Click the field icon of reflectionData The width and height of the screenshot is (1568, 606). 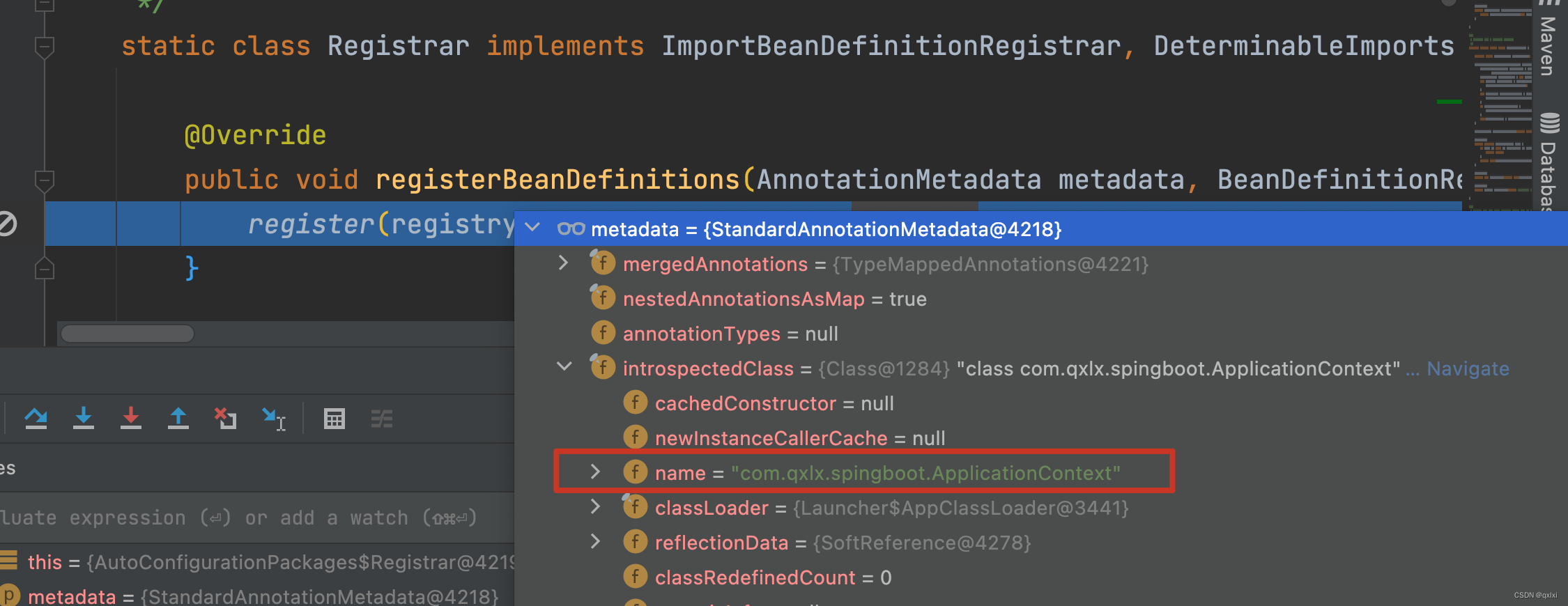(635, 542)
